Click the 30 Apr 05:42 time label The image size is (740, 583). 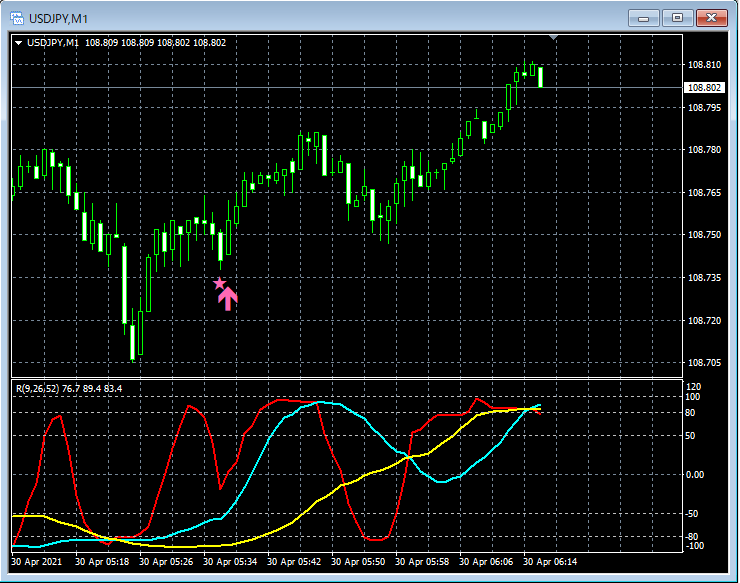pyautogui.click(x=294, y=562)
